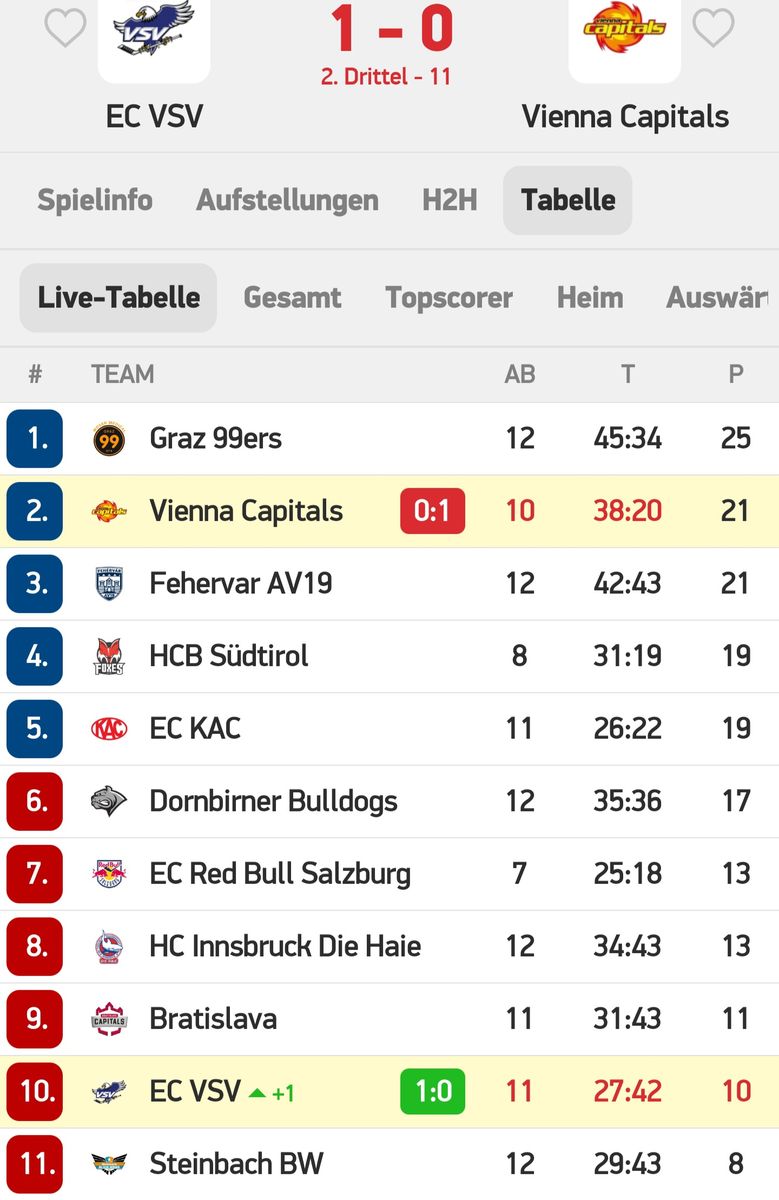779x1200 pixels.
Task: Tap the Vienna Capitals logo in header
Action: (x=624, y=30)
